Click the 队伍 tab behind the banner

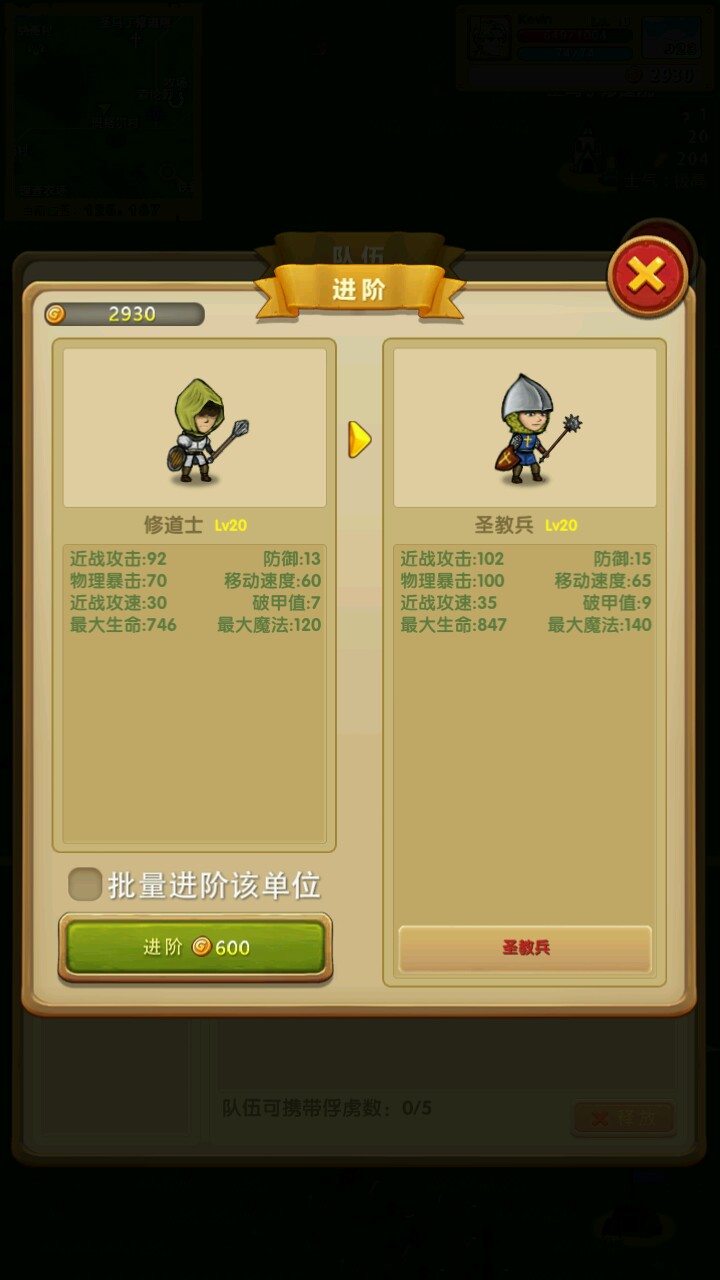pyautogui.click(x=359, y=251)
